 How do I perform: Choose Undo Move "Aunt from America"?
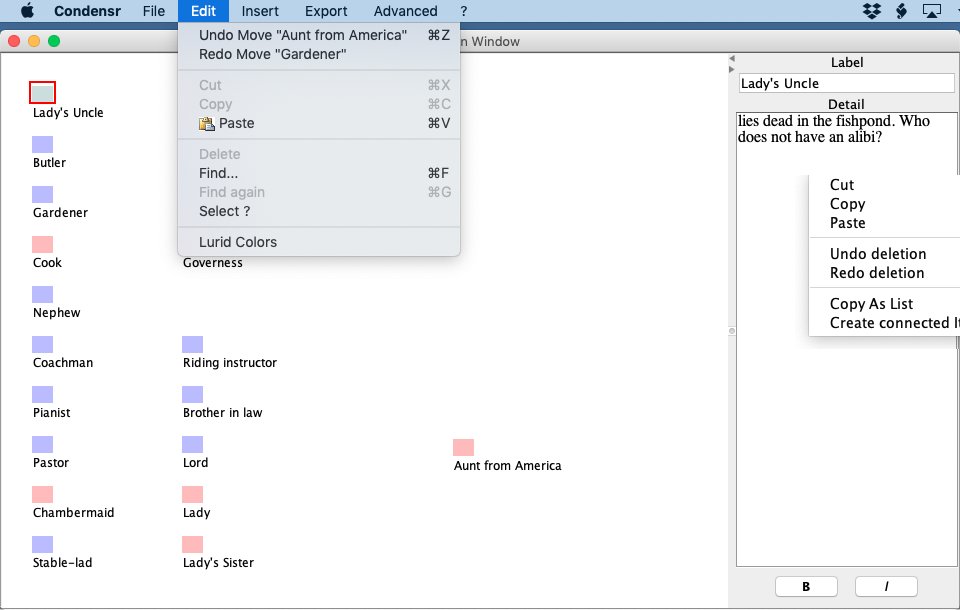319,35
